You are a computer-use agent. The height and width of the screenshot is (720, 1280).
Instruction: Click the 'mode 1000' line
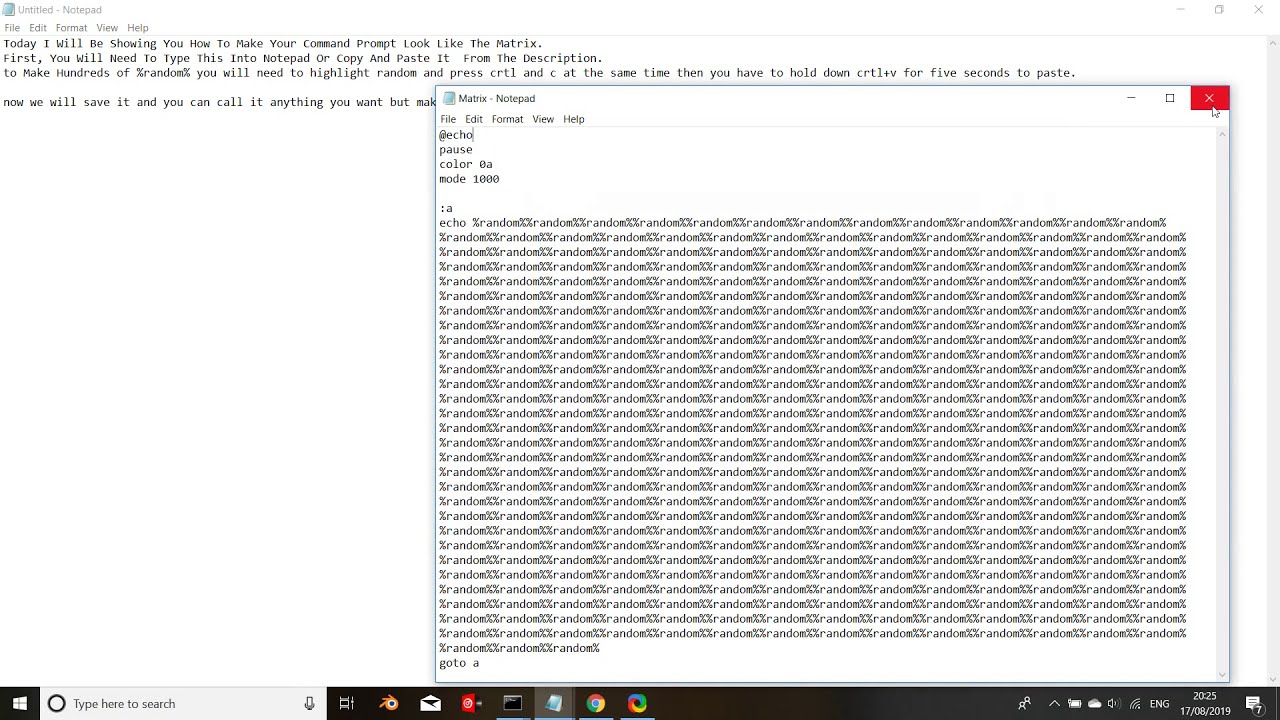click(469, 179)
